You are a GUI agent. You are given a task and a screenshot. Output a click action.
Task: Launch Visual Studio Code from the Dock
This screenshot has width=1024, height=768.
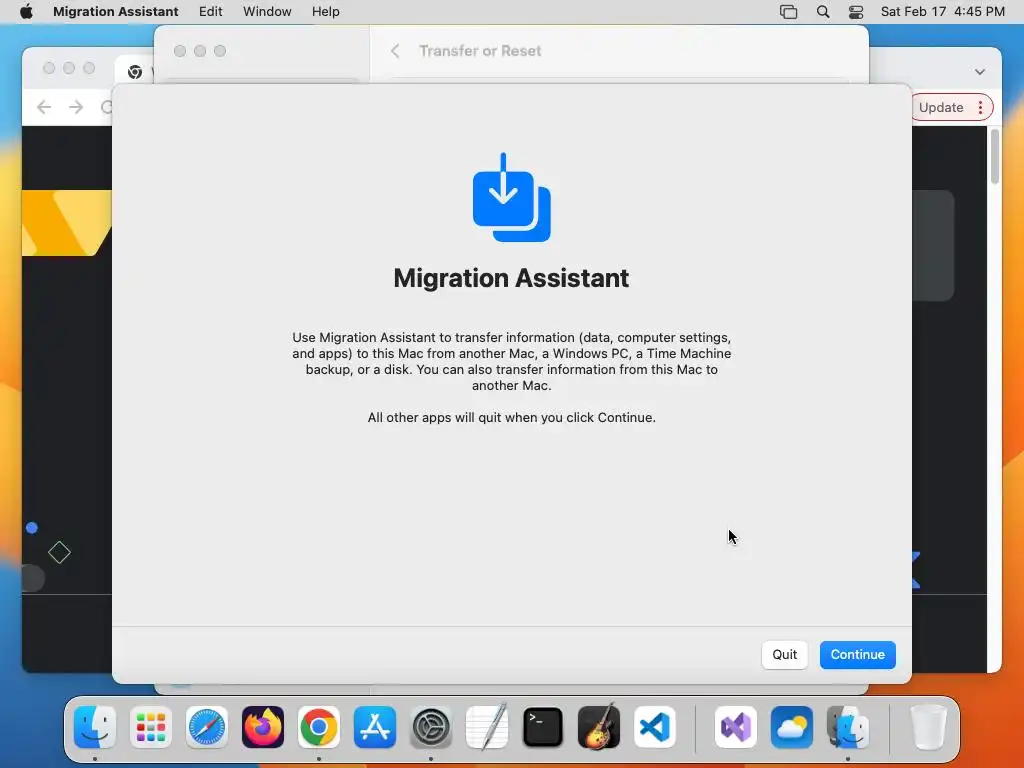(654, 727)
